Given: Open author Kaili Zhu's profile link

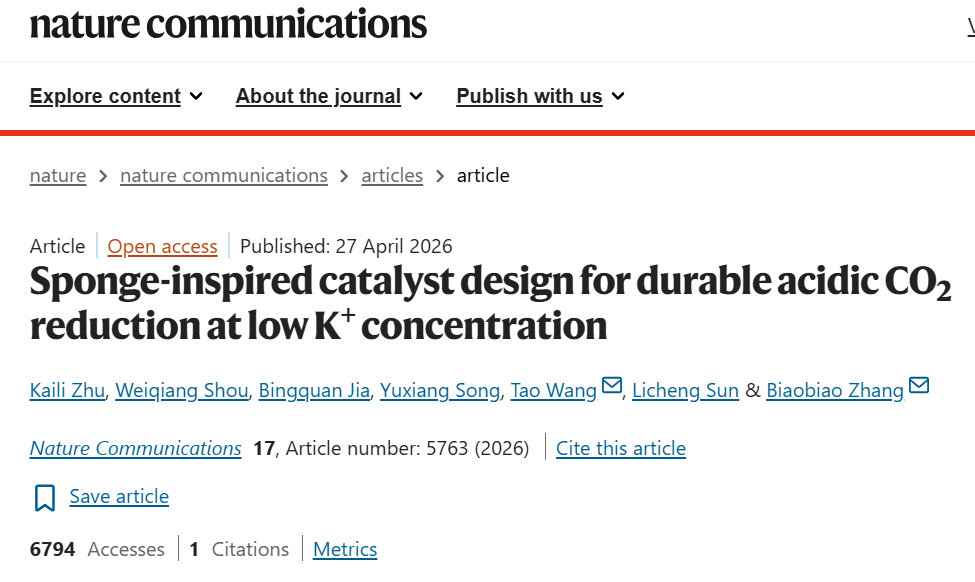Looking at the screenshot, I should tap(67, 390).
